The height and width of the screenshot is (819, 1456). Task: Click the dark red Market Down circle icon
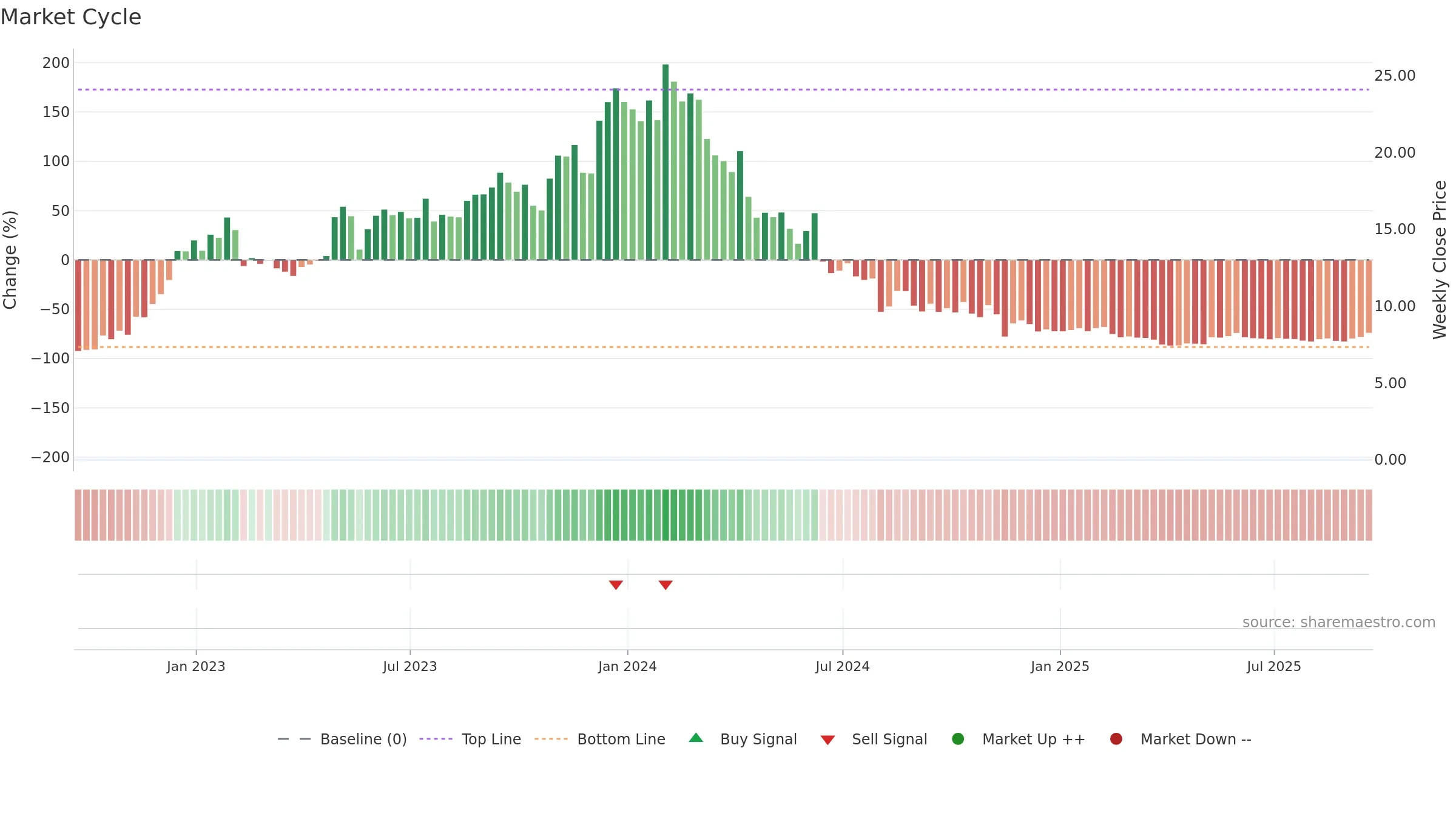click(1116, 739)
